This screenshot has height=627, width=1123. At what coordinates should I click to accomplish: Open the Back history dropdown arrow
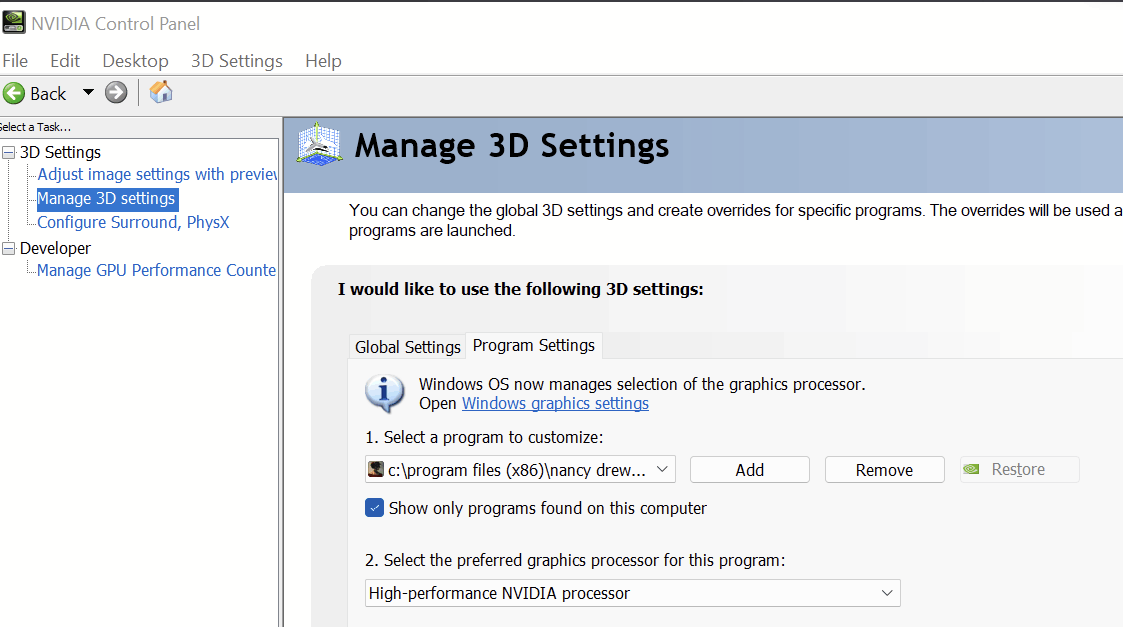pyautogui.click(x=88, y=93)
